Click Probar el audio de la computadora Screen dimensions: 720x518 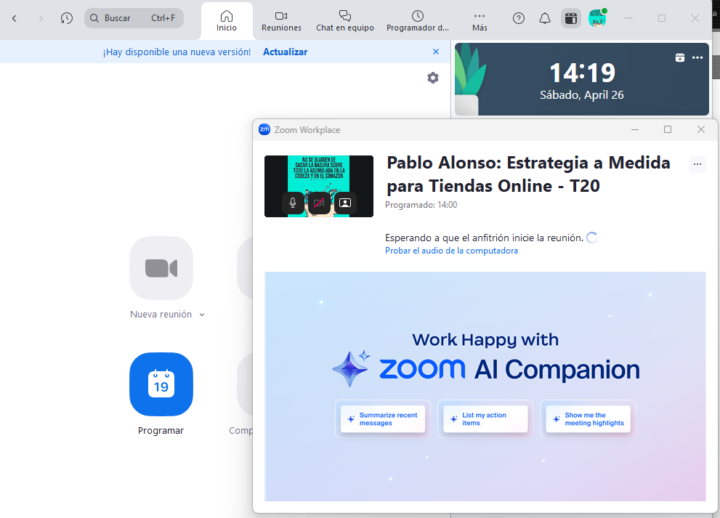[451, 251]
